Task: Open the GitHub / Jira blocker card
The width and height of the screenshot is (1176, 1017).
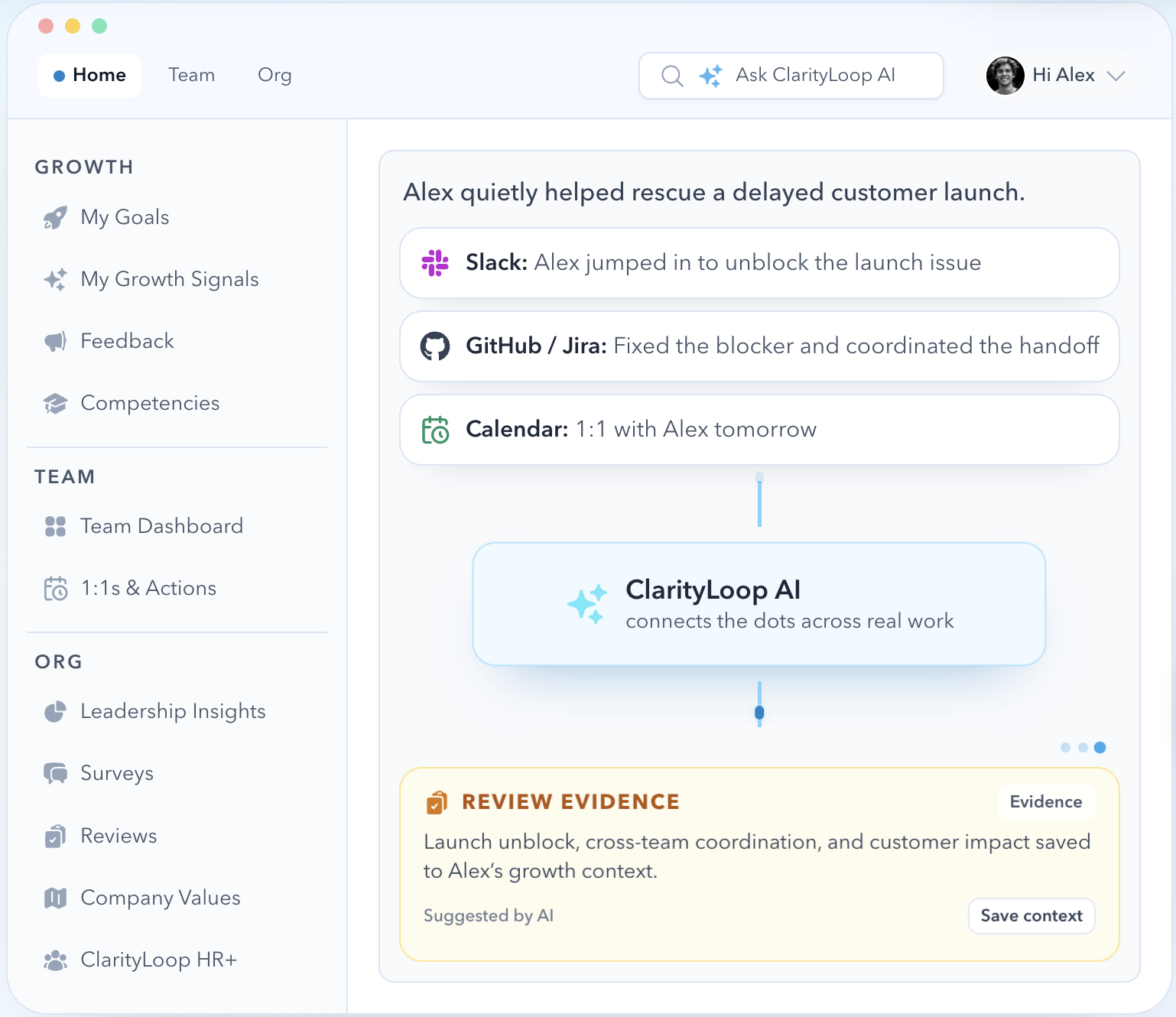Action: pyautogui.click(x=759, y=346)
